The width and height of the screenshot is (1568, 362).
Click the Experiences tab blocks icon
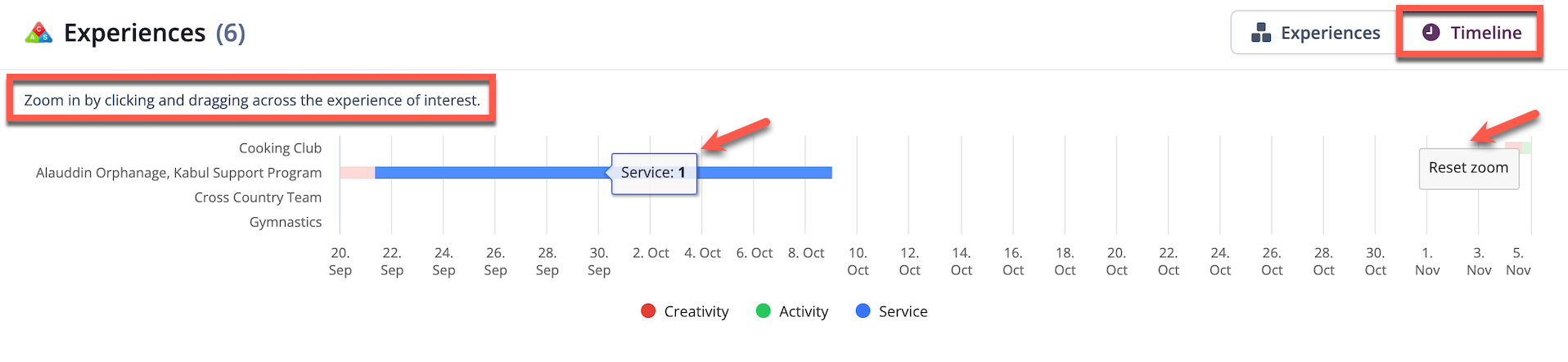[x=1261, y=33]
